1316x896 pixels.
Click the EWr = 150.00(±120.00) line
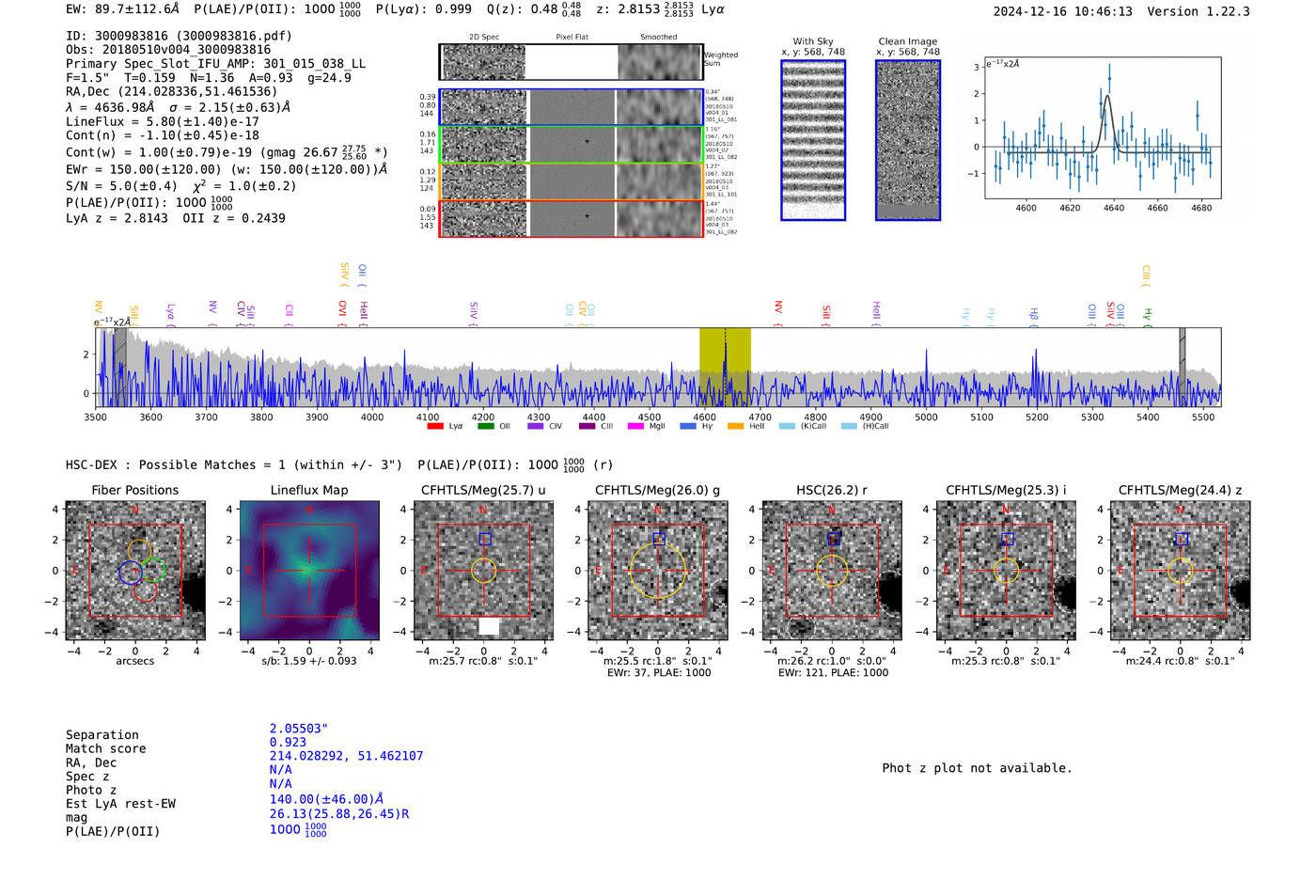[227, 169]
